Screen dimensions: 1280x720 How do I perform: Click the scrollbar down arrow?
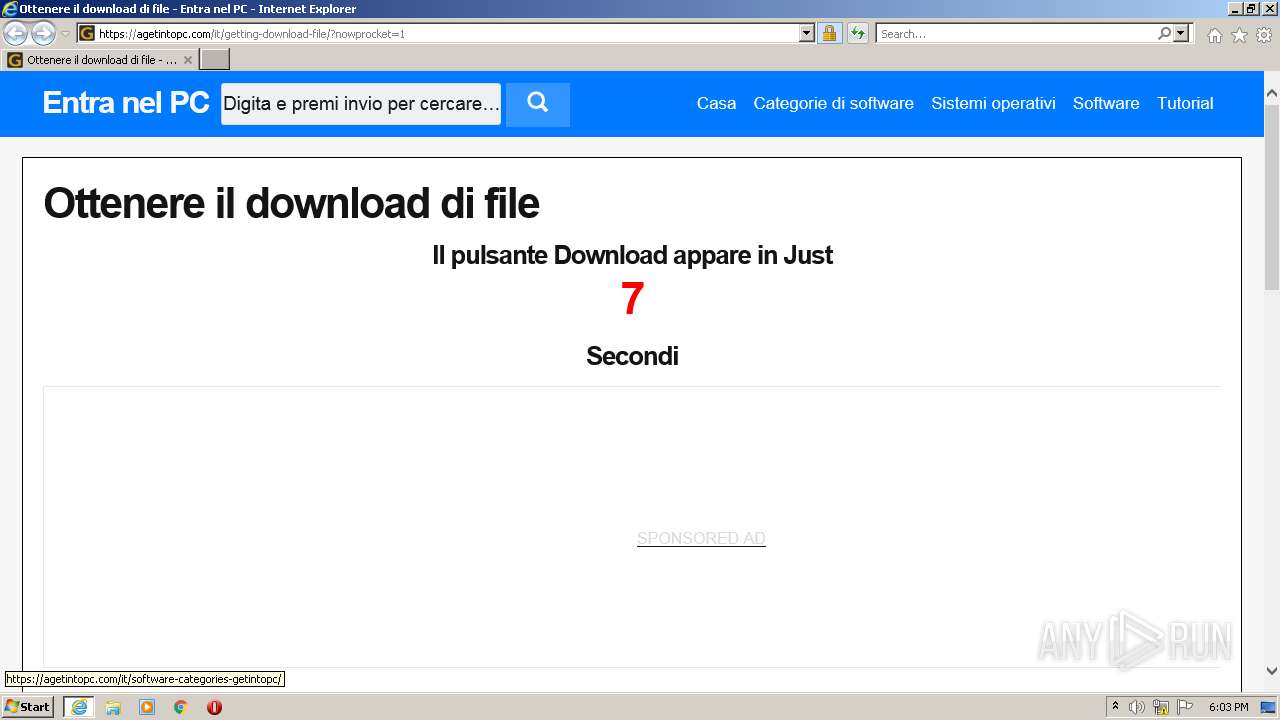click(1272, 671)
